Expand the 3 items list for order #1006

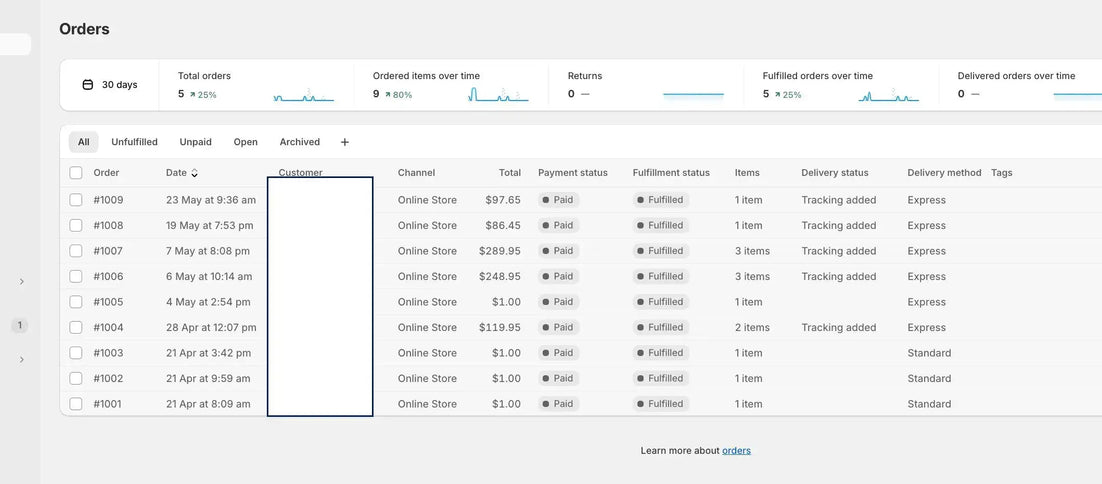[752, 277]
